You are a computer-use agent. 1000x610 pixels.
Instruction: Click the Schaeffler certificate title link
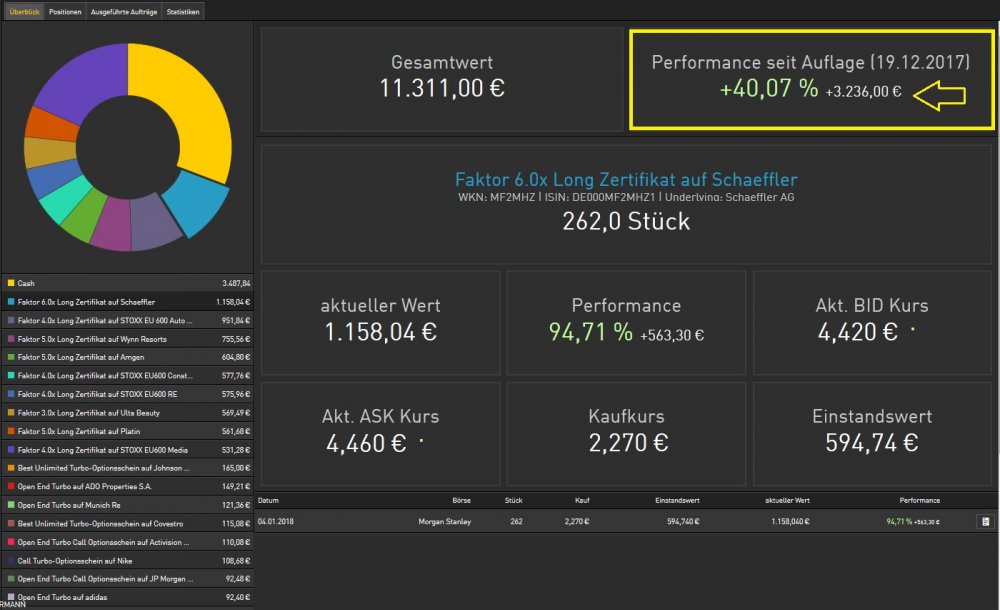click(x=626, y=180)
